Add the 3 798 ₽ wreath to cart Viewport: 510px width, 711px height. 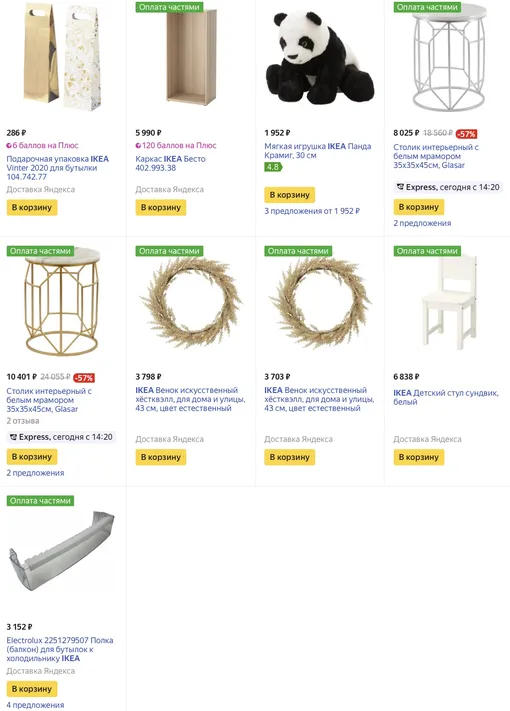tap(160, 457)
